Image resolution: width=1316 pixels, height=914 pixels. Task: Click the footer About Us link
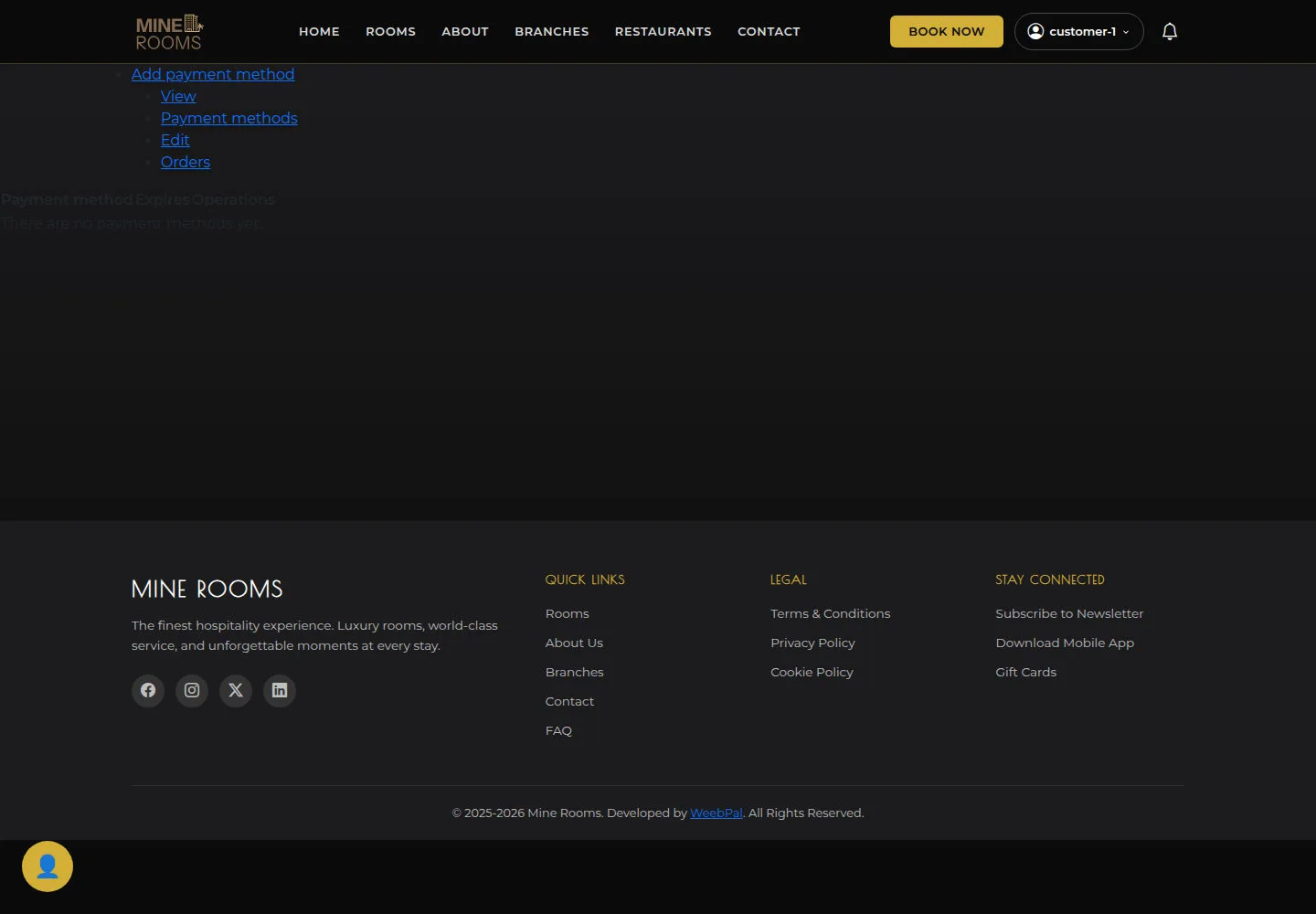[x=574, y=643]
